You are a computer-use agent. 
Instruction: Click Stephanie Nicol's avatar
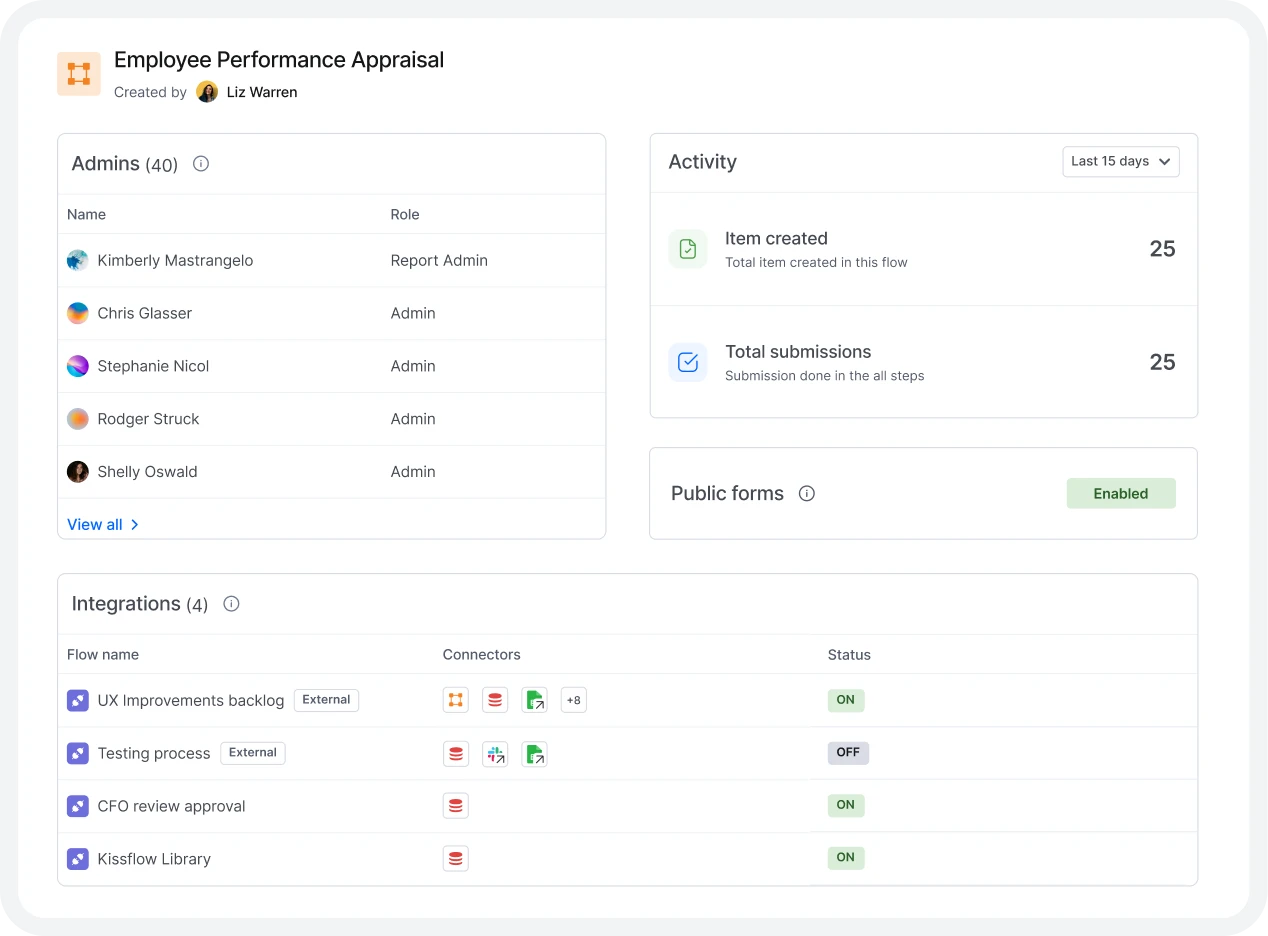(x=78, y=366)
